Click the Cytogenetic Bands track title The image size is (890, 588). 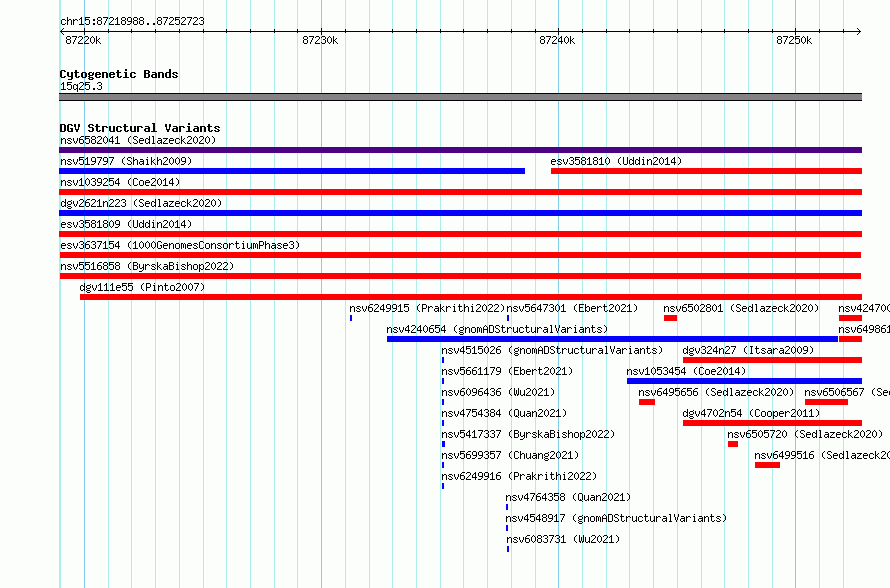pos(119,74)
